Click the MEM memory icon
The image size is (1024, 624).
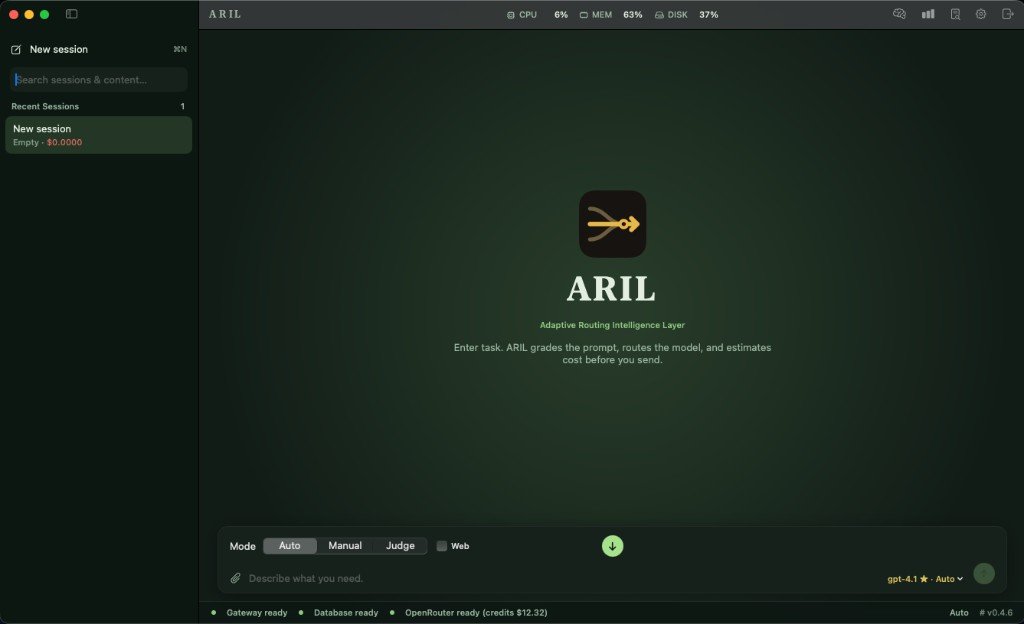coord(584,15)
